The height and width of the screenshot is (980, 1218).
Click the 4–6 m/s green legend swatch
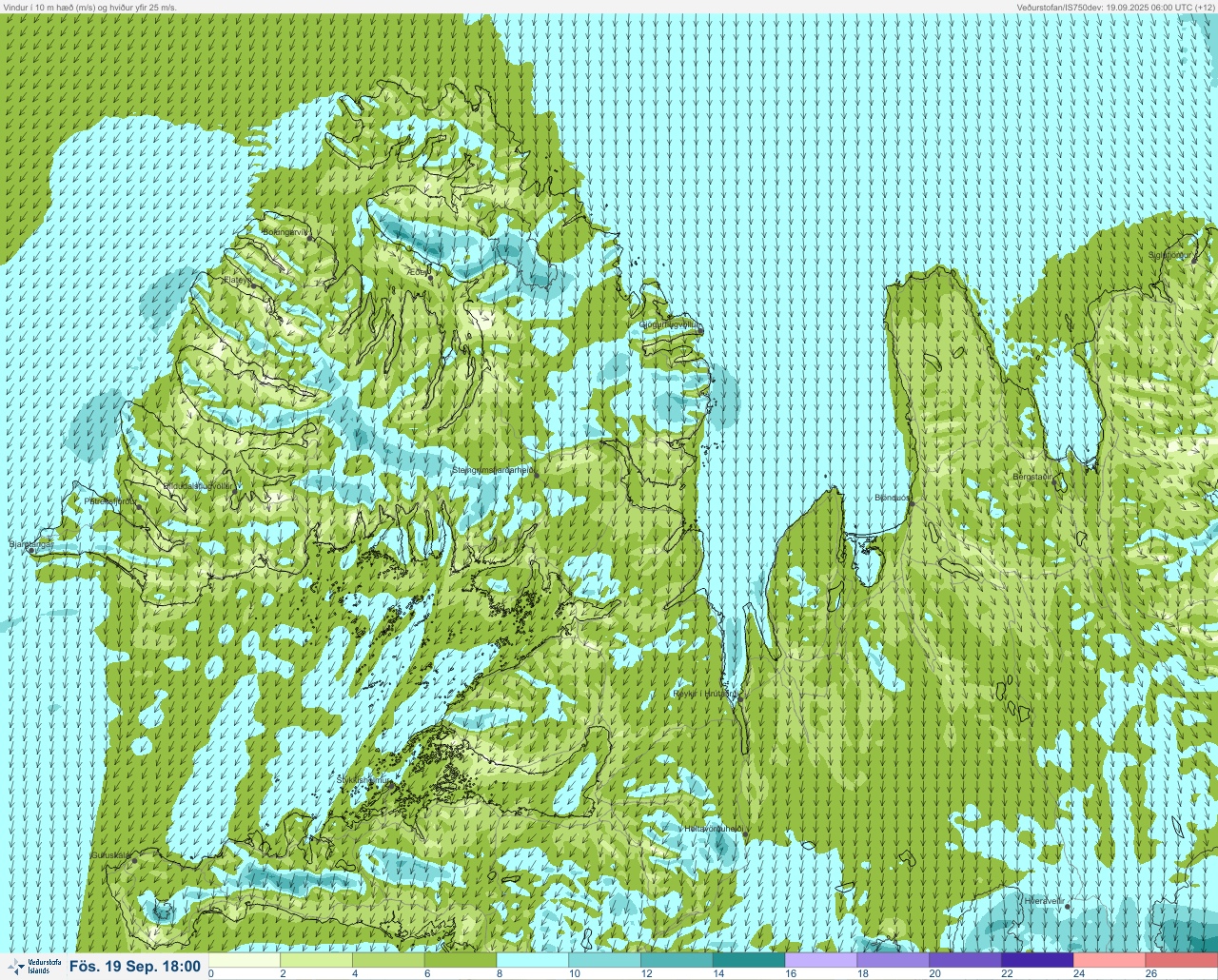click(388, 960)
